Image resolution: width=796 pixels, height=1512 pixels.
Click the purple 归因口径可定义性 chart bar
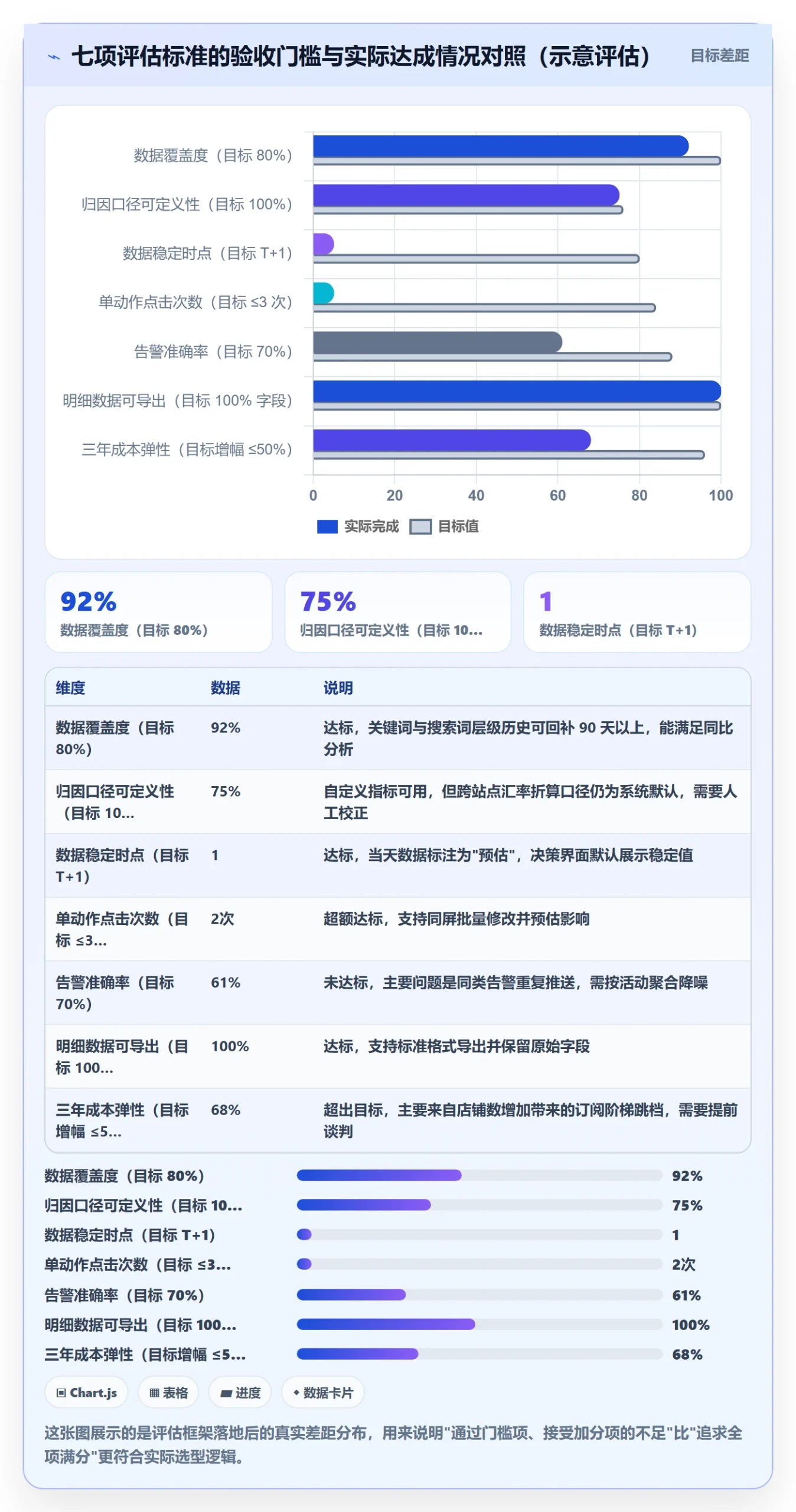(466, 195)
